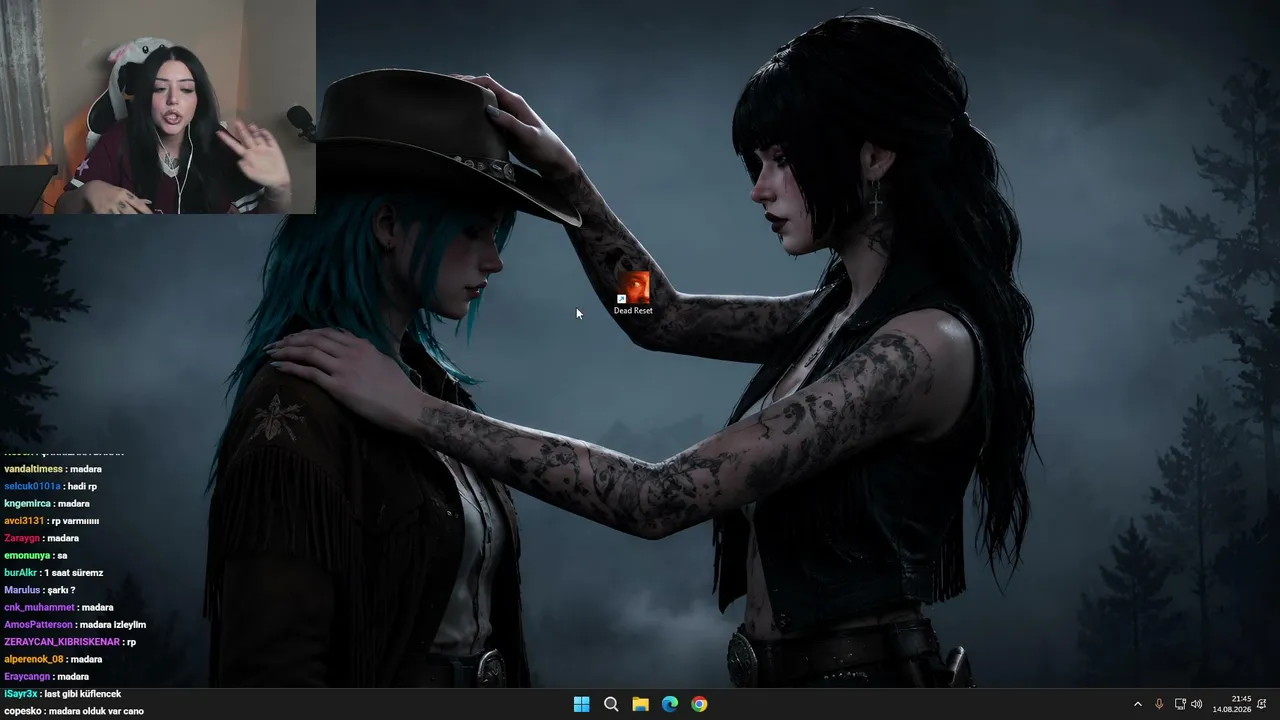Click emonunya's "sa" chat message
Viewport: 1280px width, 720px height.
tap(36, 555)
